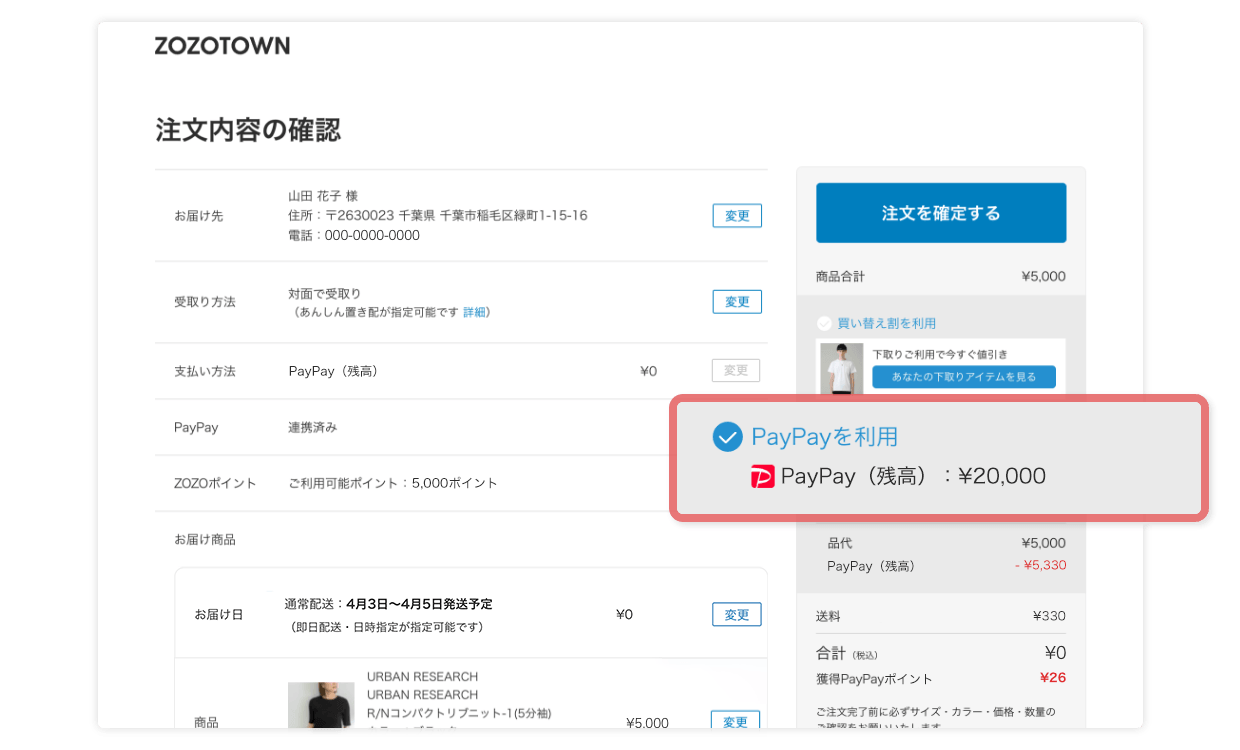This screenshot has width=1240, height=750.
Task: Click PayPay（残高） in the 支払い方法 row
Action: 333,371
